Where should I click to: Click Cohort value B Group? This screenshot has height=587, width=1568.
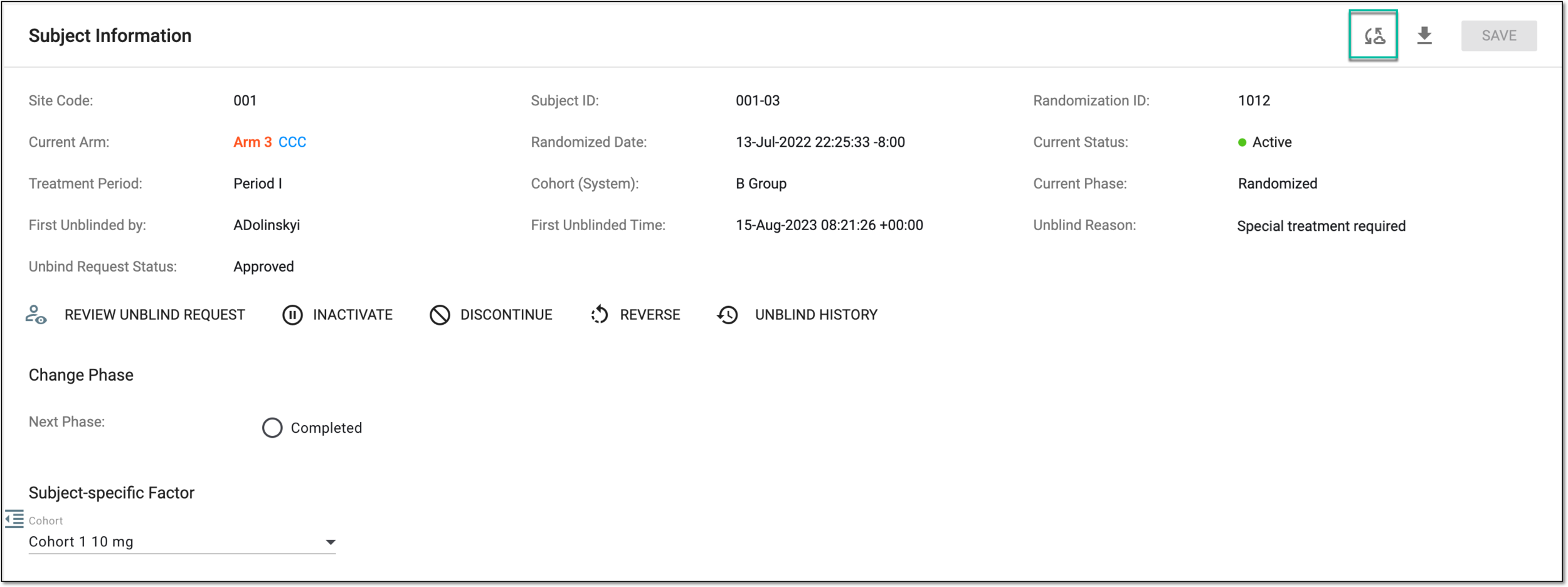pos(761,184)
